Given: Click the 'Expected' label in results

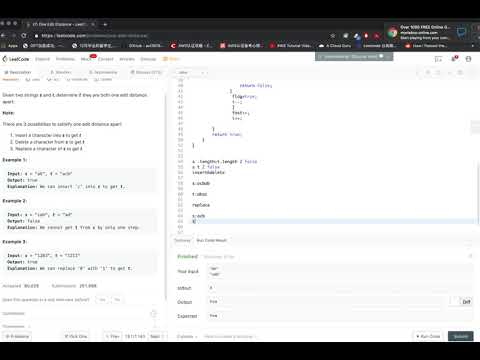Looking at the screenshot, I should pyautogui.click(x=187, y=316).
